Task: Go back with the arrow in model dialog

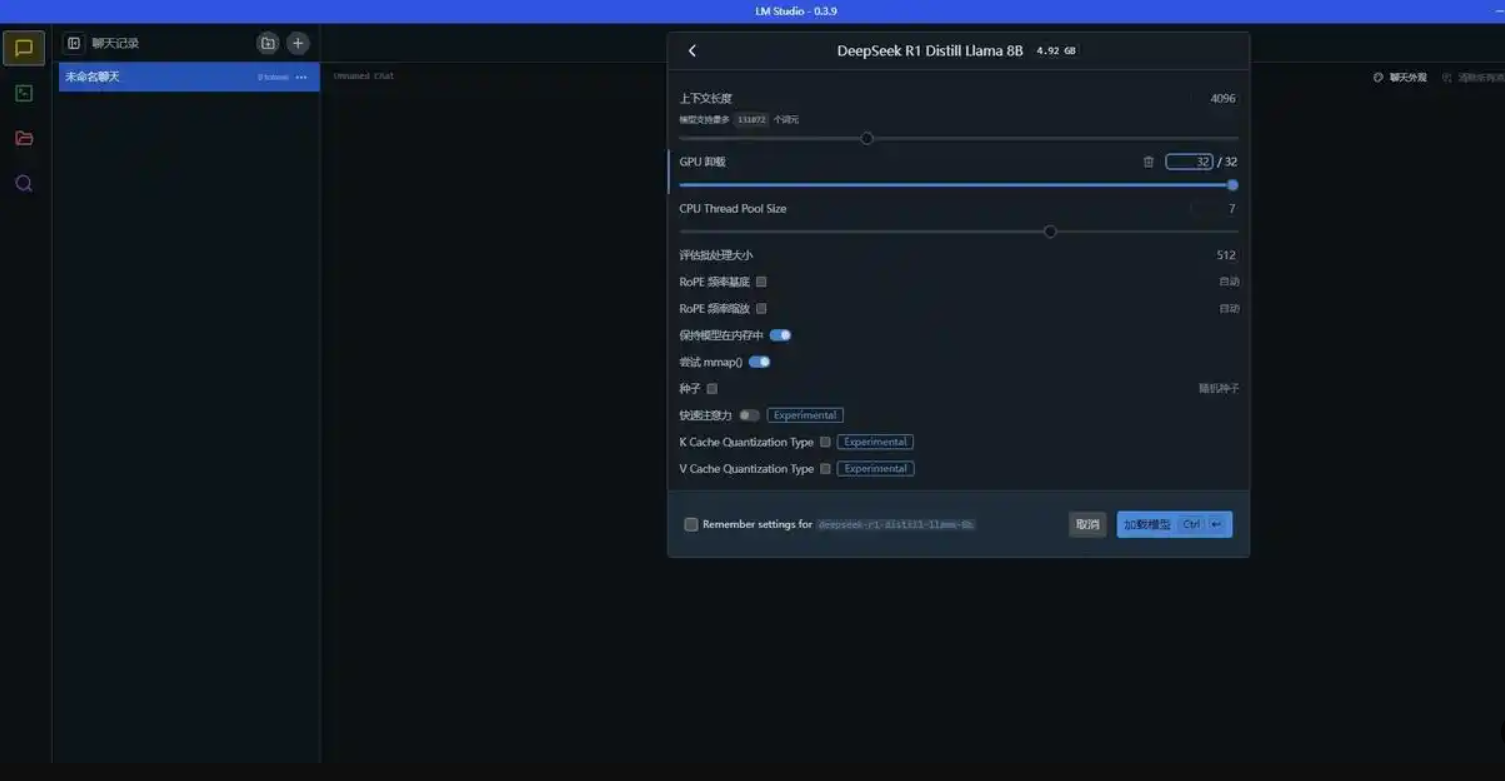Action: (692, 51)
